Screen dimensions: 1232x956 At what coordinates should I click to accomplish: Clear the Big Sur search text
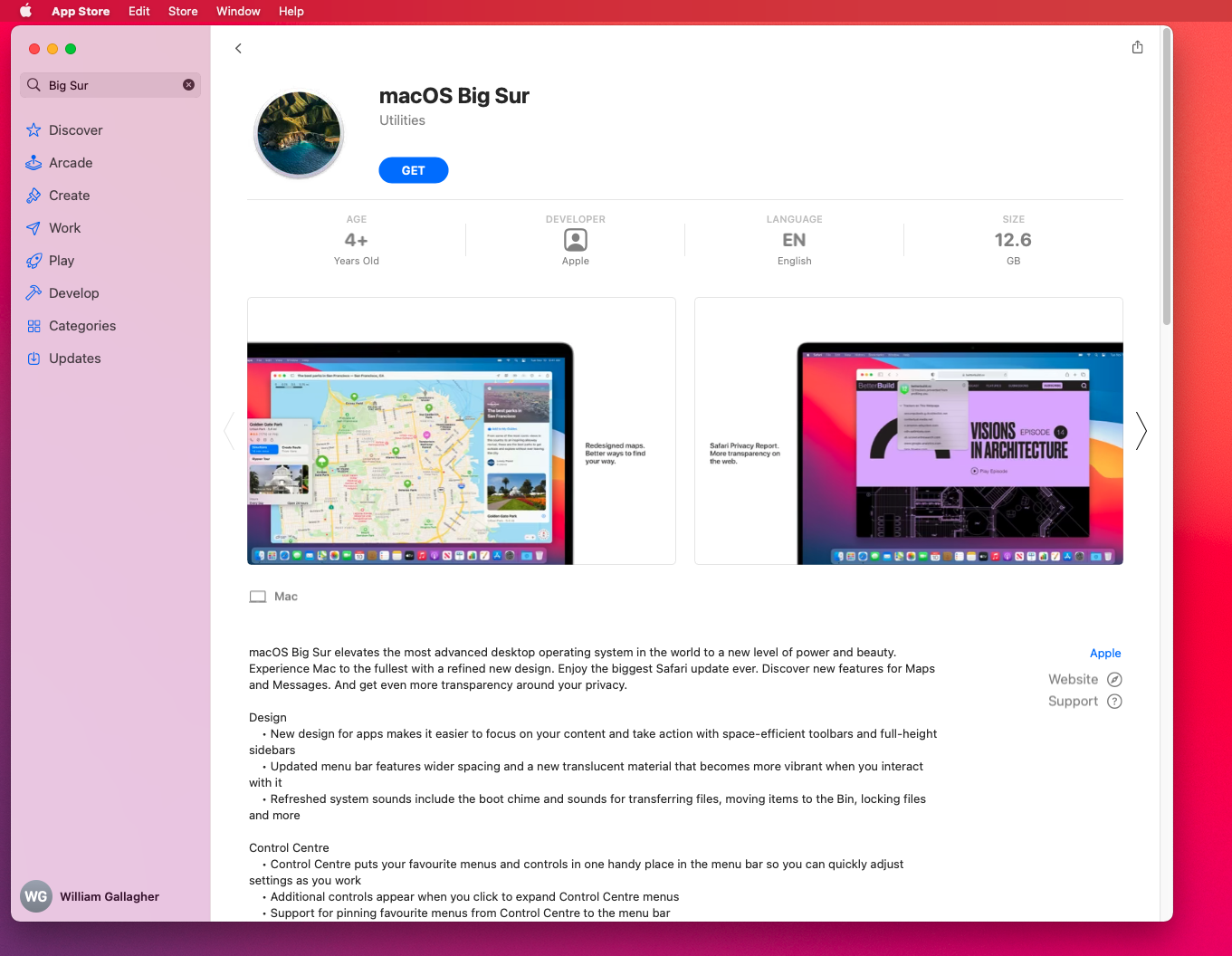(x=188, y=85)
